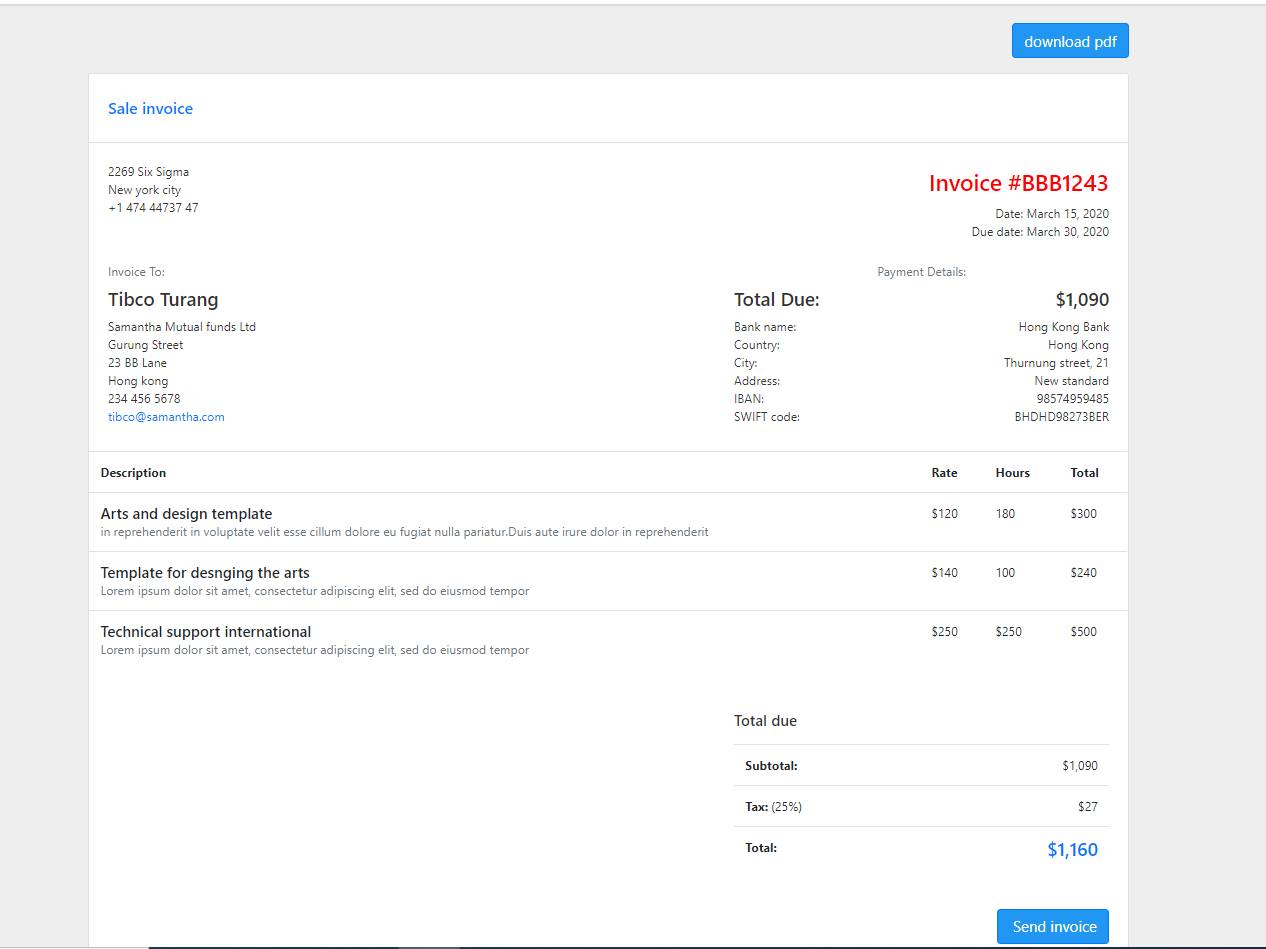Click the Payment Details: label
The image size is (1266, 949).
(921, 272)
